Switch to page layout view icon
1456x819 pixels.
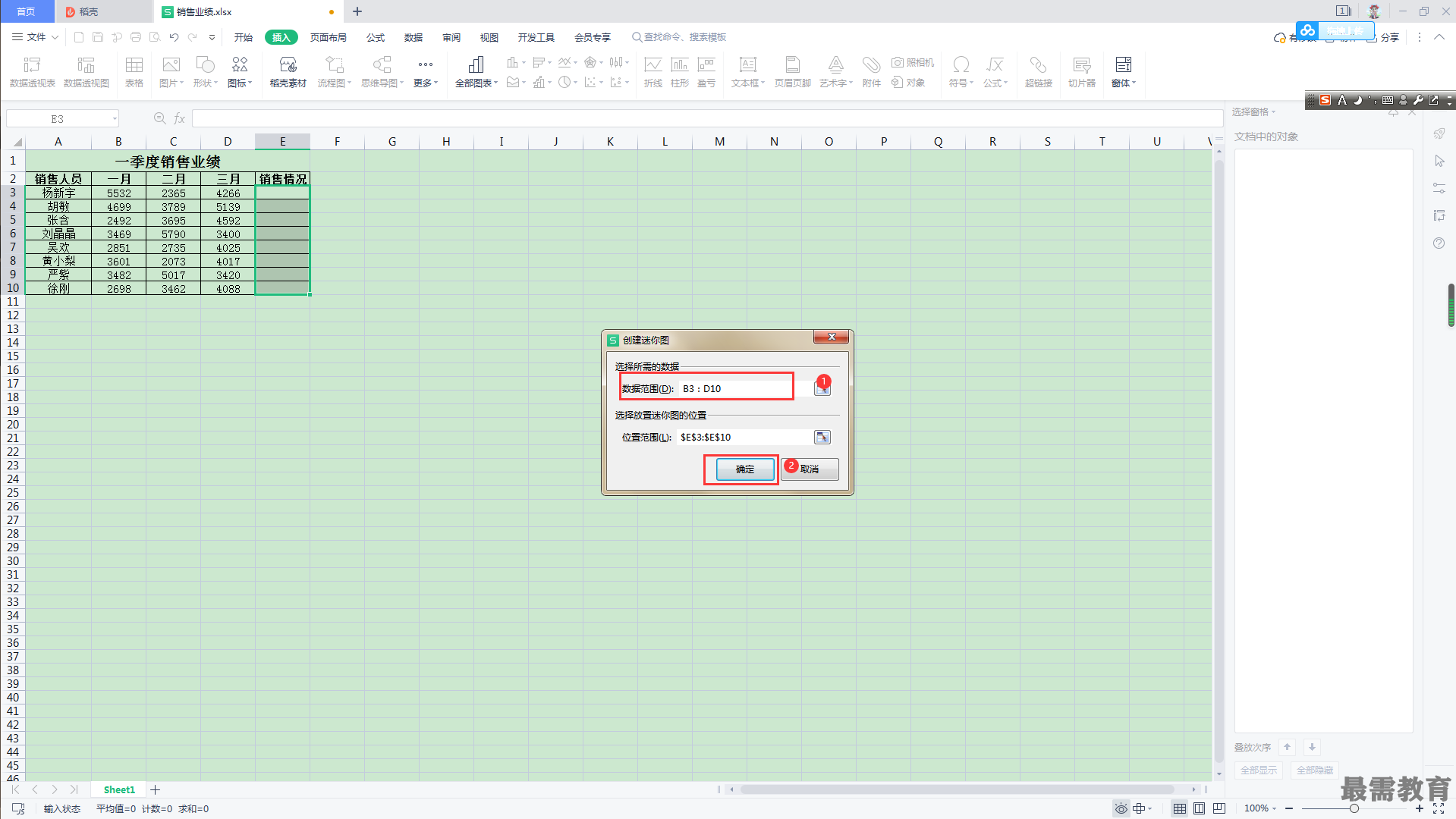click(1199, 808)
